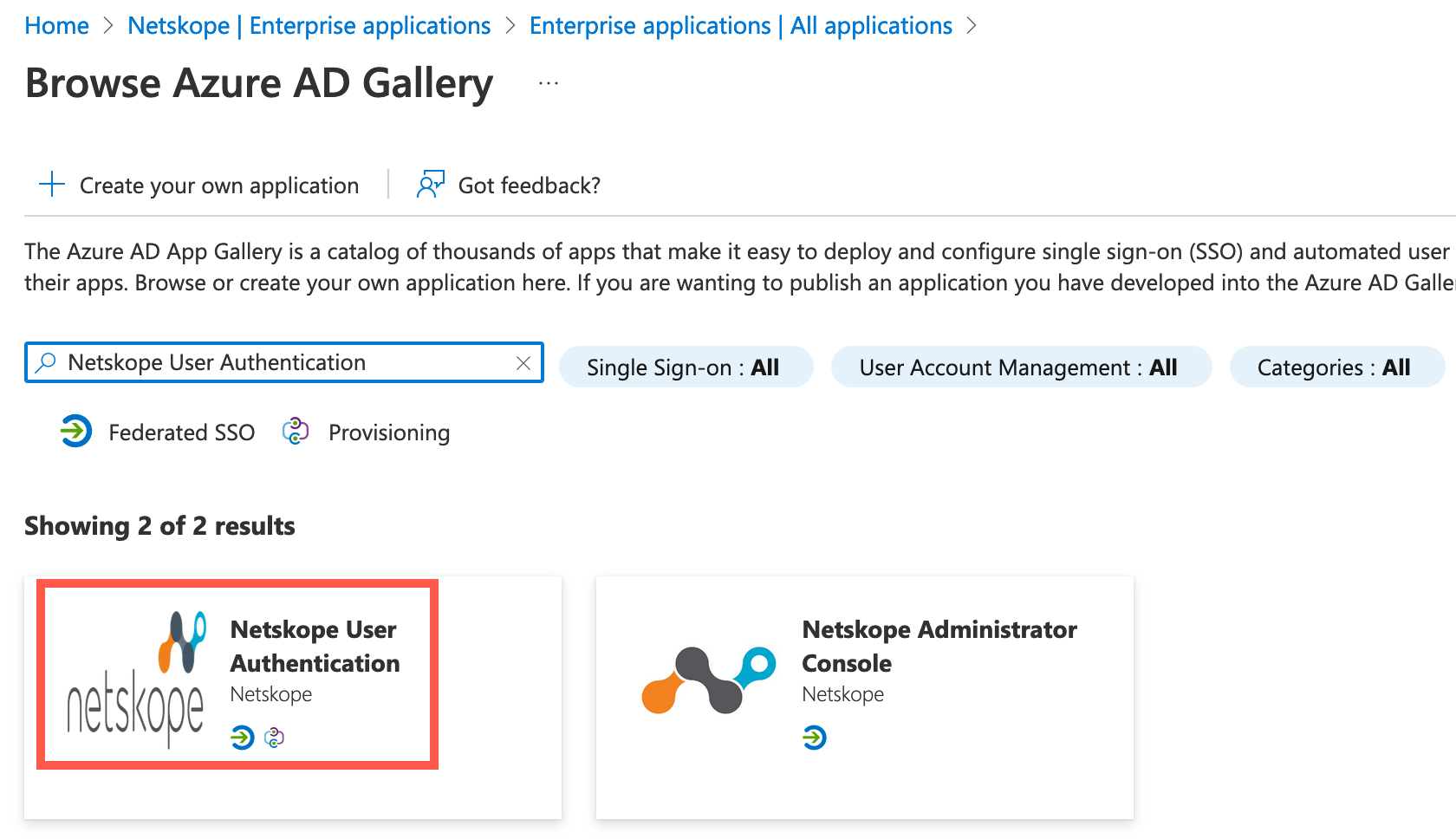Screen dimensions: 1456x839
Task: Select the Provisioning legend icon
Action: (296, 431)
